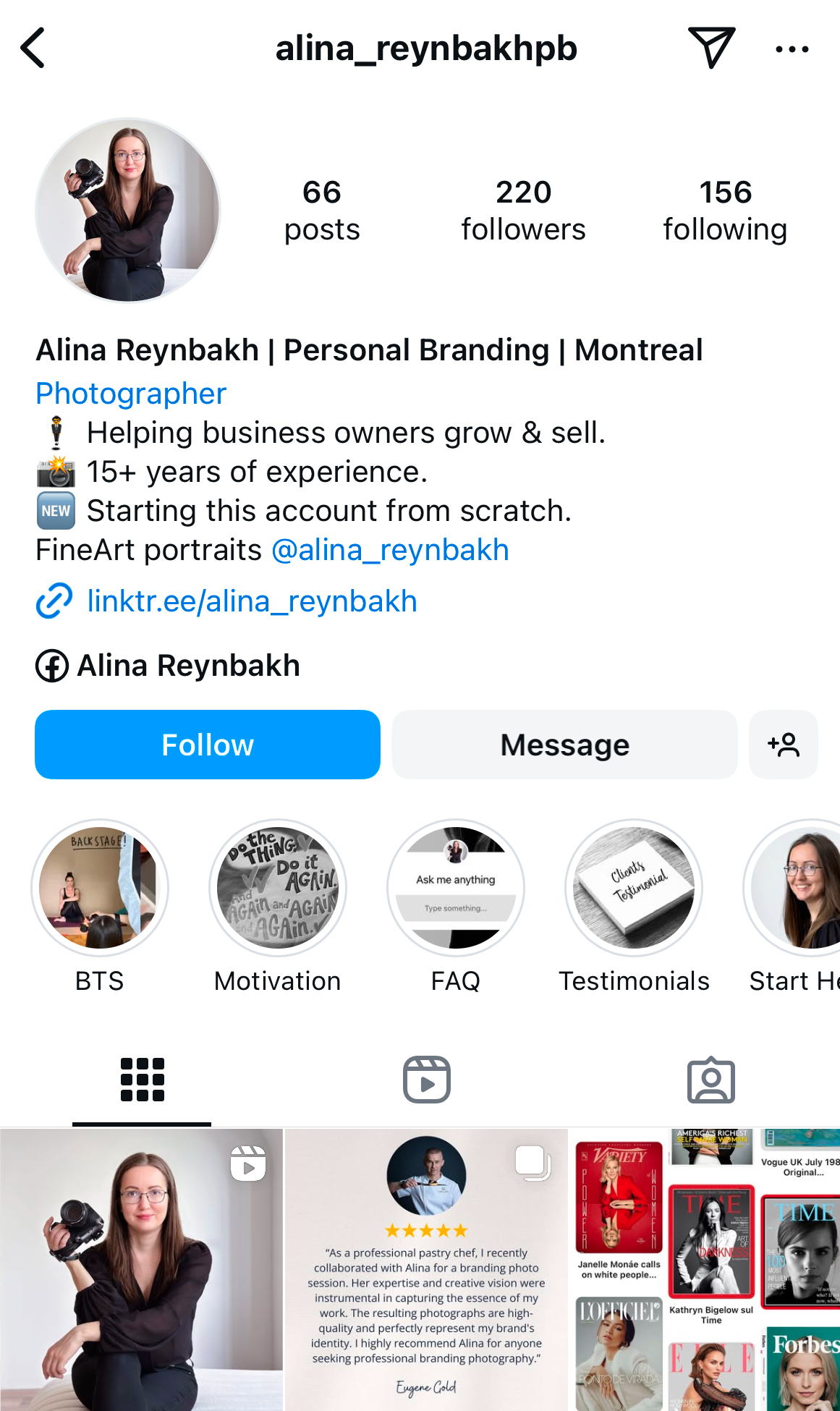This screenshot has height=1411, width=840.
Task: Open the profile picture
Action: click(128, 211)
